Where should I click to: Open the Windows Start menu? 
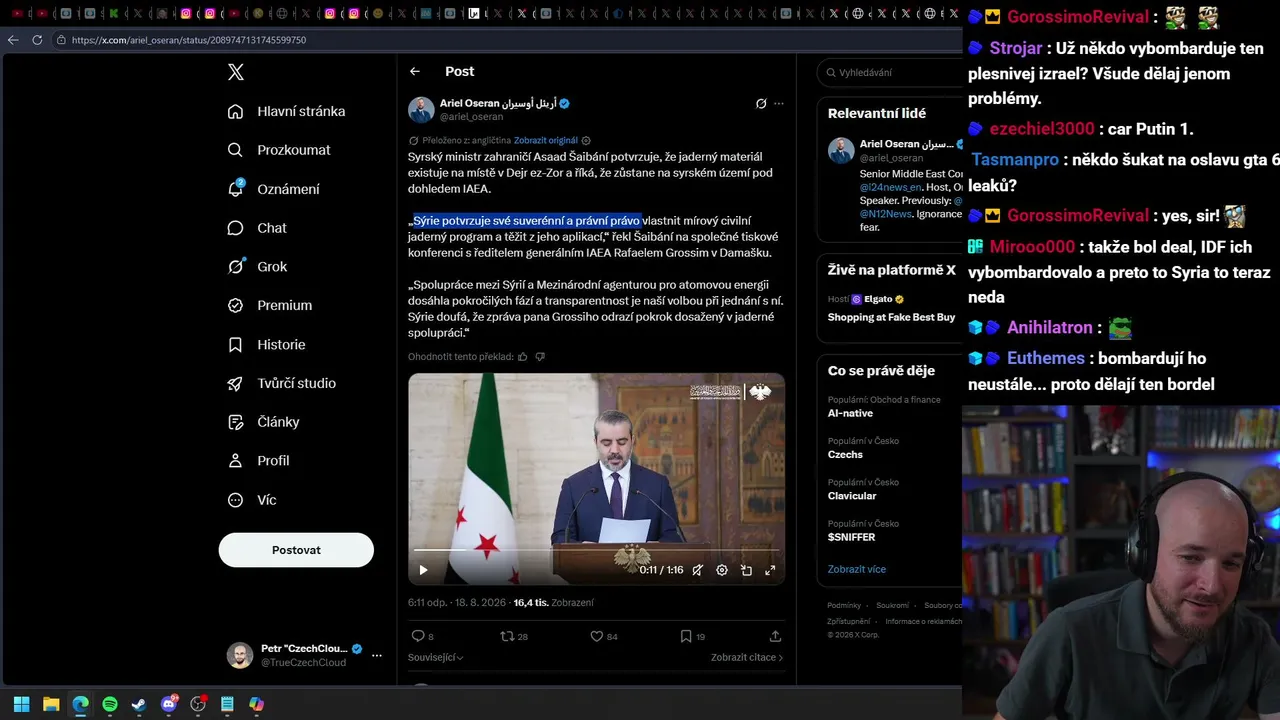21,704
